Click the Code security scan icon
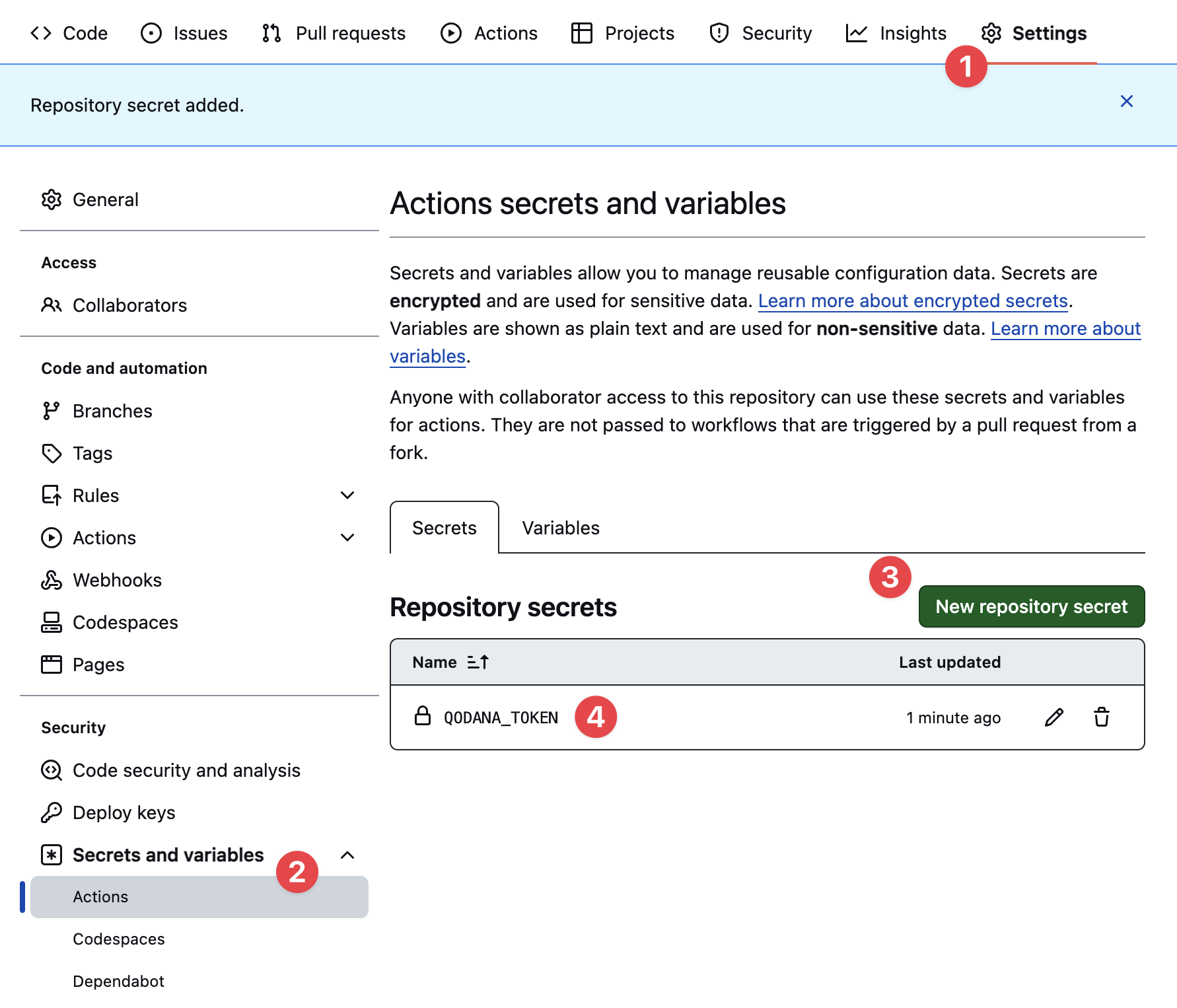This screenshot has height=1008, width=1177. coord(52,770)
